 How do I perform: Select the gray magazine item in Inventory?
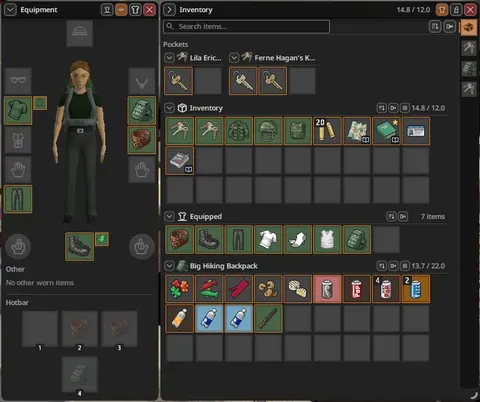(179, 160)
